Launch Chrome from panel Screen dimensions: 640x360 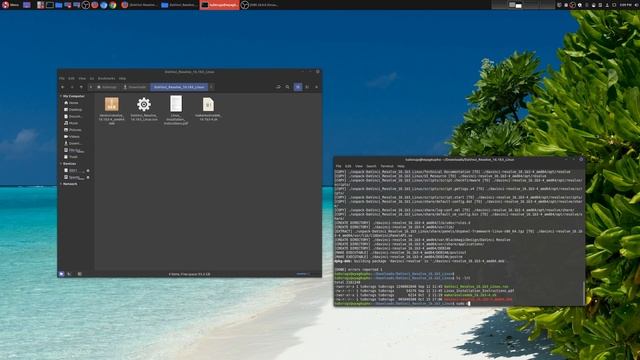coord(113,5)
